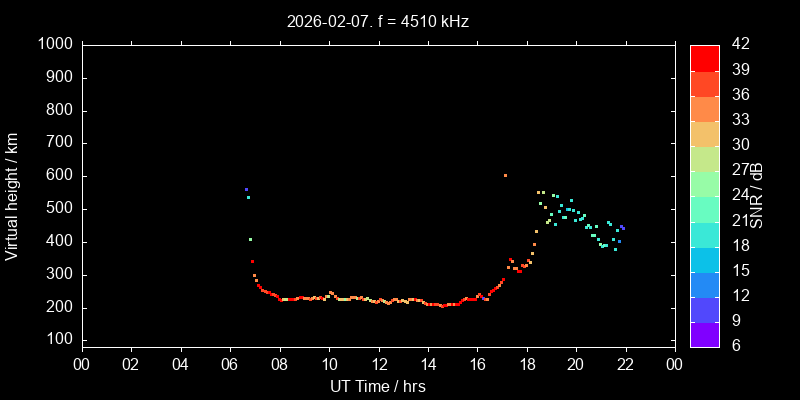Click the red 39–42 dB colorbar segment
Viewport: 800px width, 400px height.
click(x=704, y=57)
